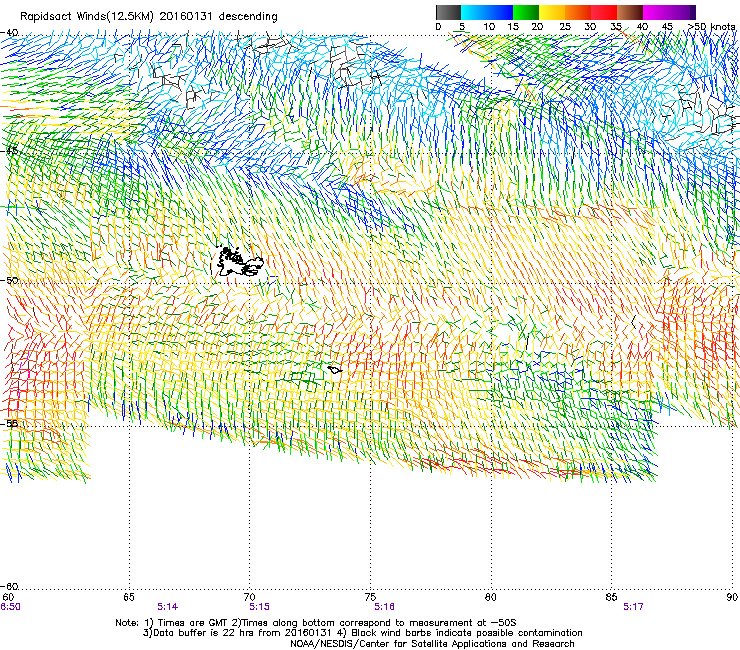This screenshot has height=650, width=740.
Task: Click the latitude label '-60'
Action: [x=9, y=586]
